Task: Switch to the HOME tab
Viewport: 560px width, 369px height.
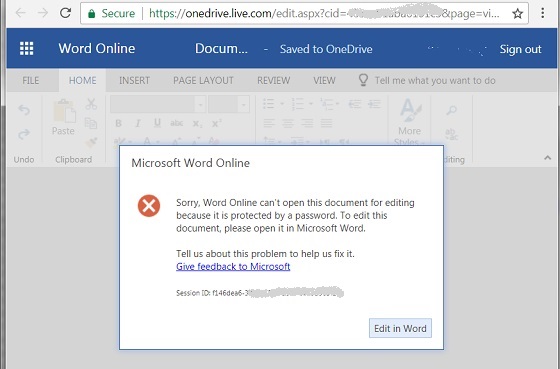Action: tap(82, 80)
